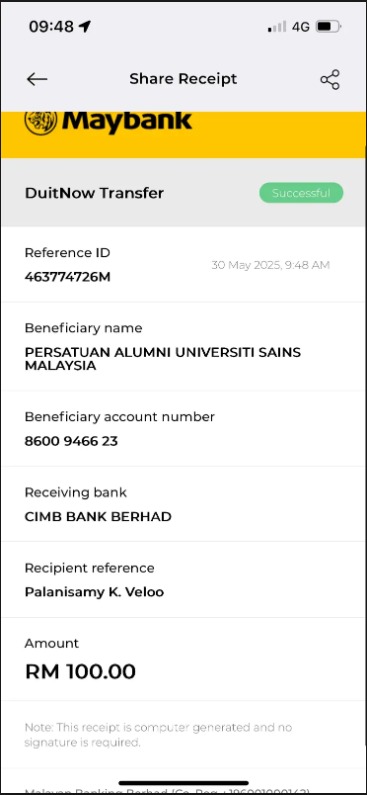This screenshot has width=367, height=795.
Task: Tap the Successful status badge
Action: coord(301,193)
